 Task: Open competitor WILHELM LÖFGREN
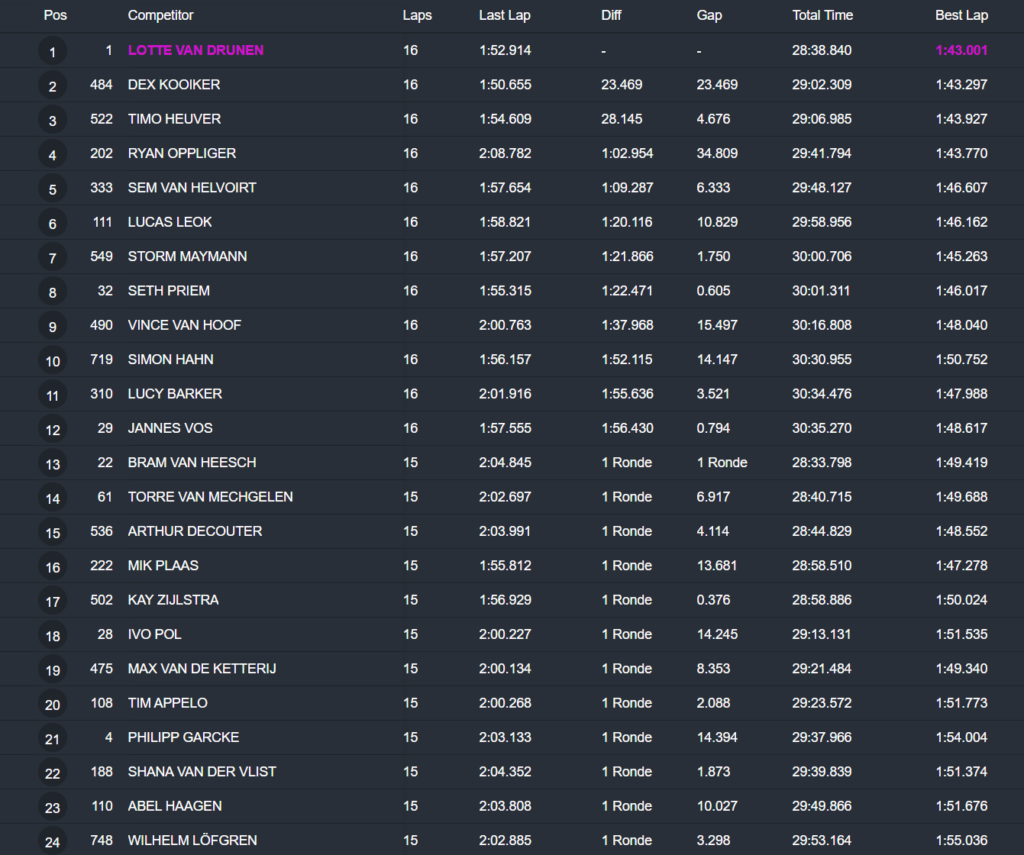click(x=192, y=840)
